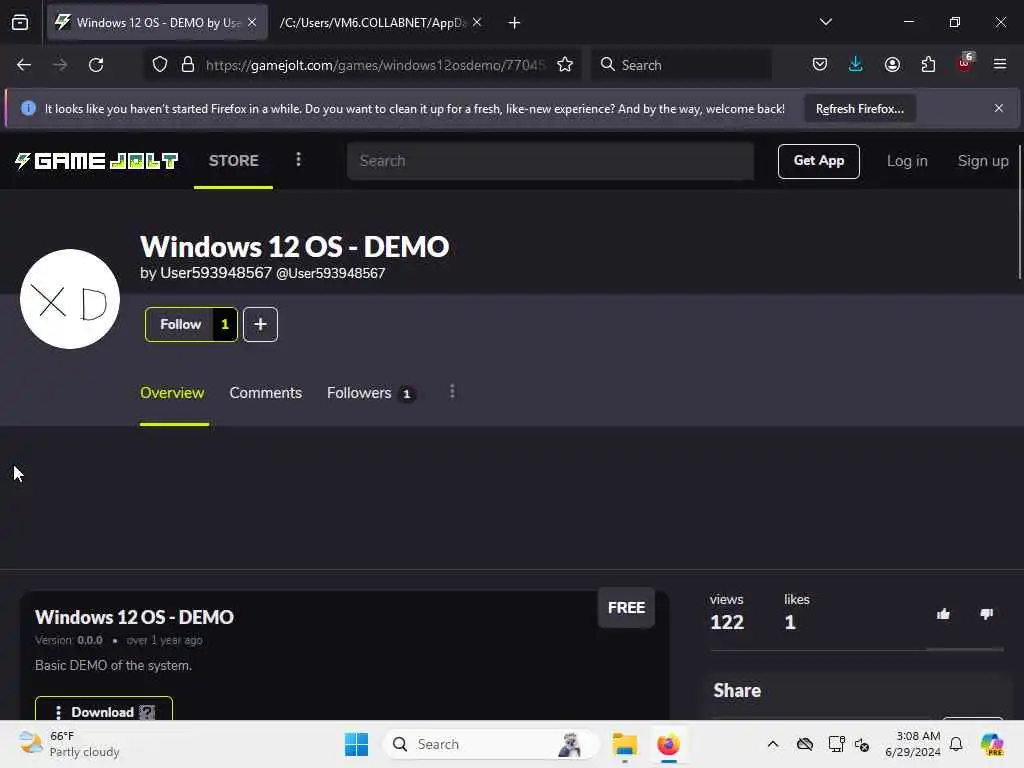
Task: Click the Sign up link
Action: [983, 161]
